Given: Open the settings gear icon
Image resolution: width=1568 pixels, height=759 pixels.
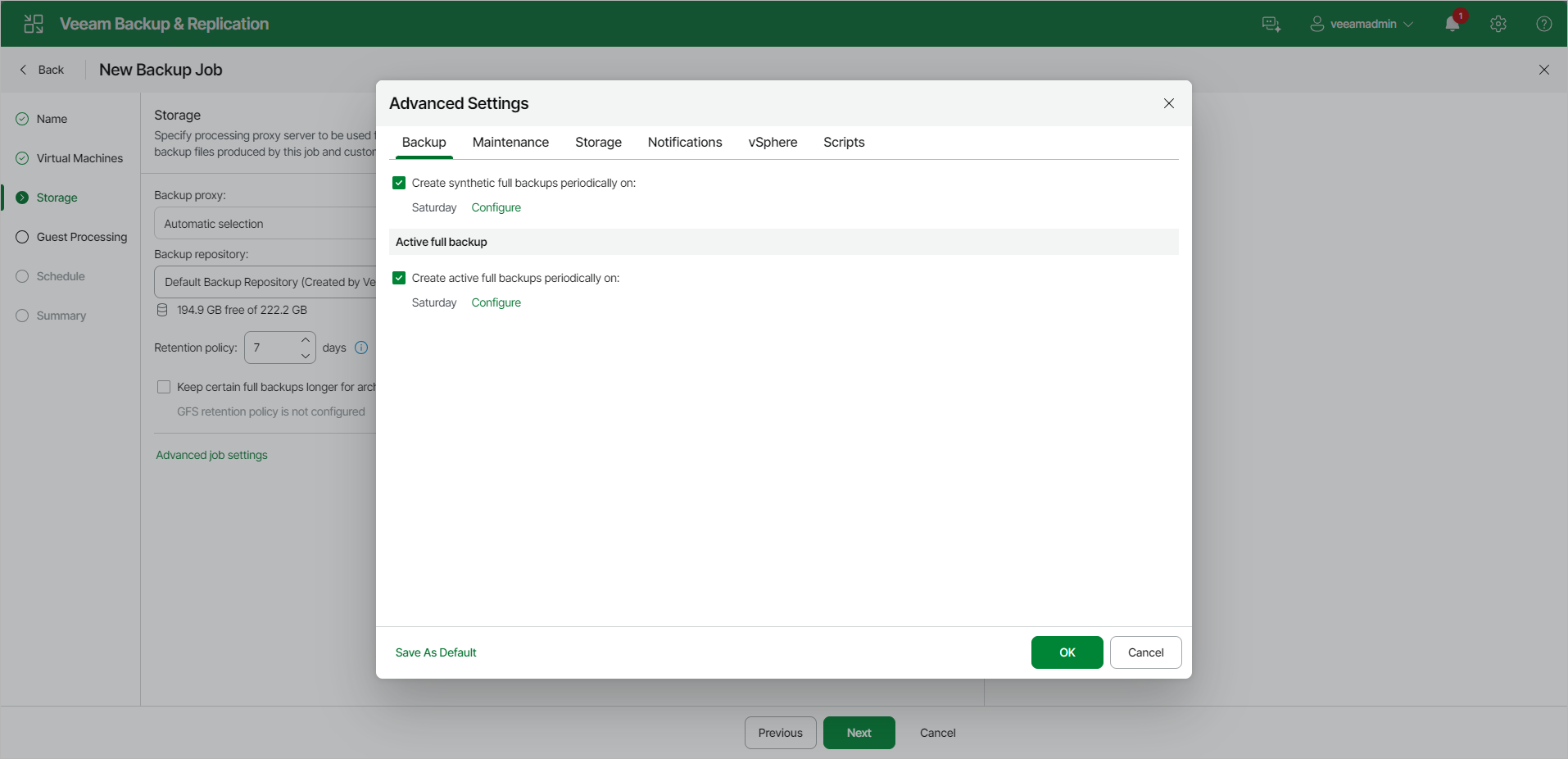Looking at the screenshot, I should pos(1498,24).
